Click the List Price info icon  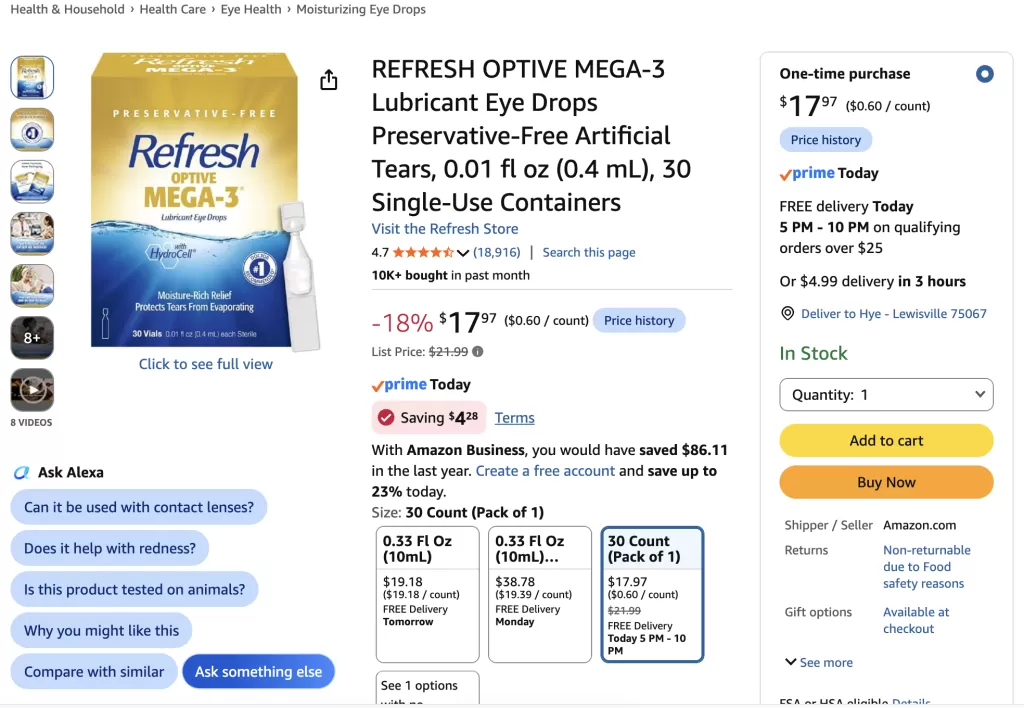click(478, 351)
